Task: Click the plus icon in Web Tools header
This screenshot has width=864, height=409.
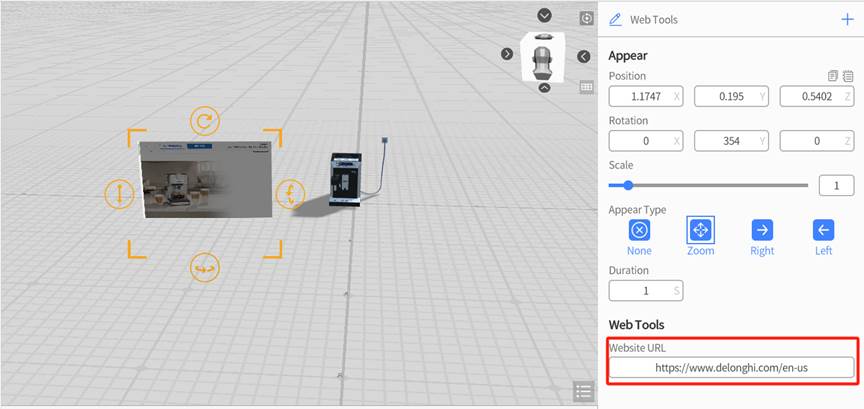Action: (847, 19)
